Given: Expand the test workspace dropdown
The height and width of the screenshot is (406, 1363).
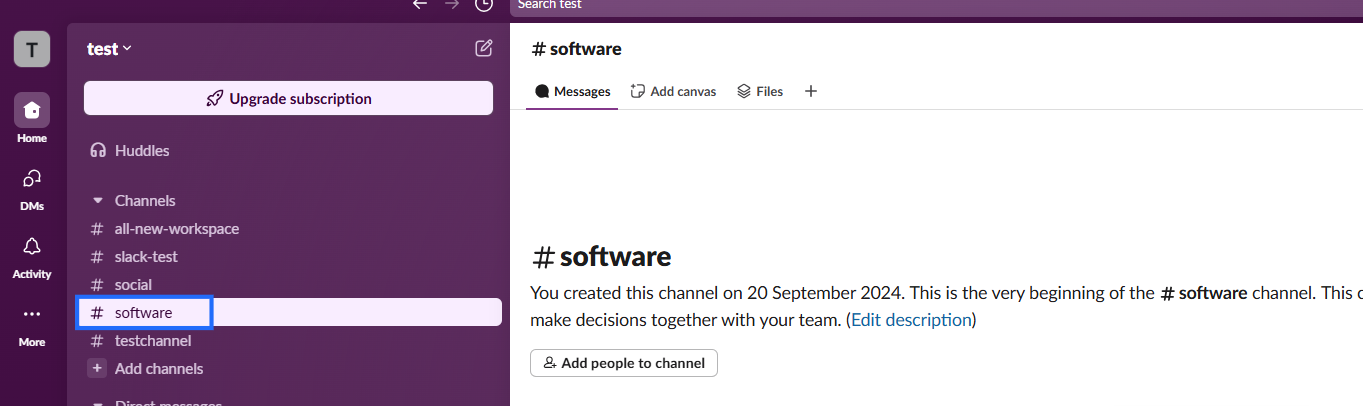Looking at the screenshot, I should 110,49.
